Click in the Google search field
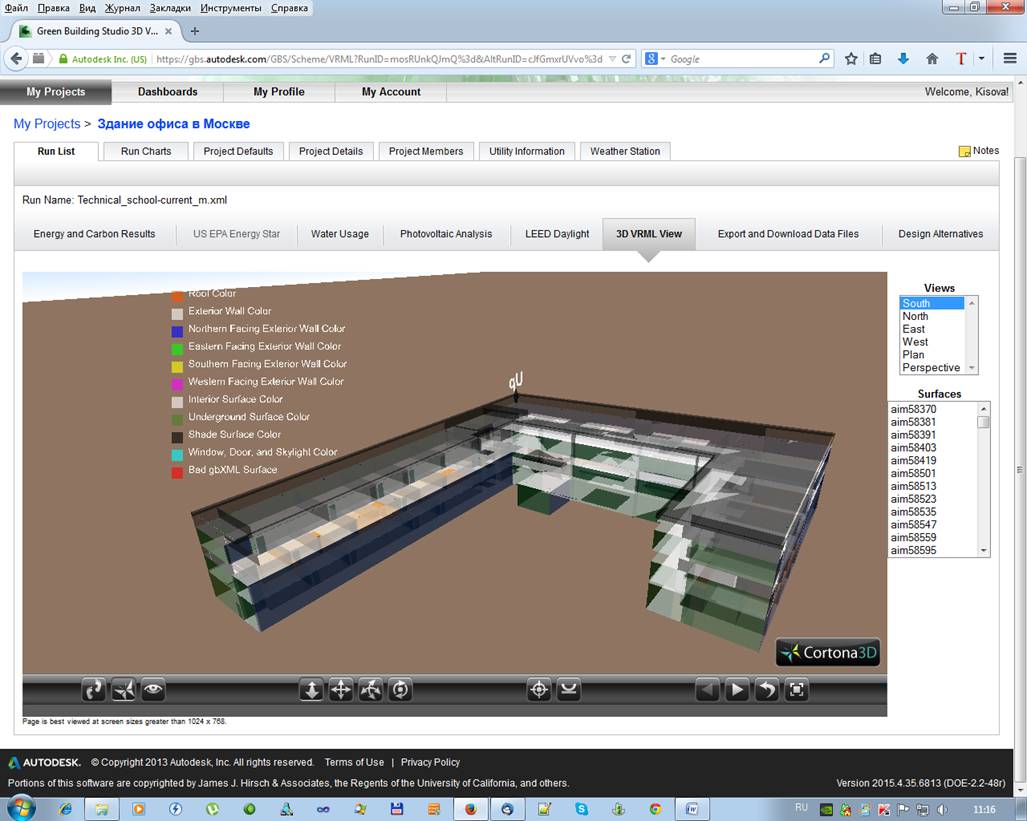The height and width of the screenshot is (821, 1027). (740, 58)
